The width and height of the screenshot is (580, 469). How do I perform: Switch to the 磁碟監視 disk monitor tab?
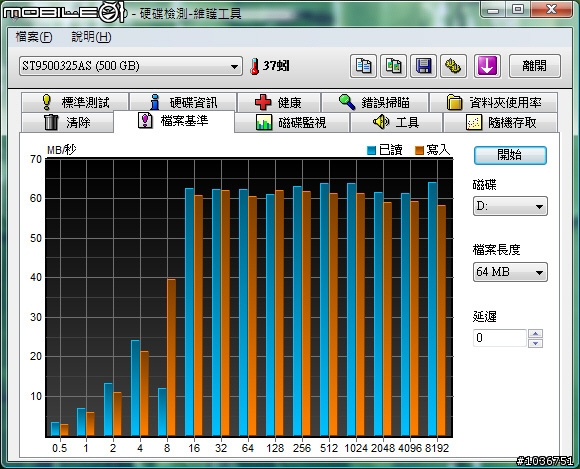pyautogui.click(x=292, y=122)
